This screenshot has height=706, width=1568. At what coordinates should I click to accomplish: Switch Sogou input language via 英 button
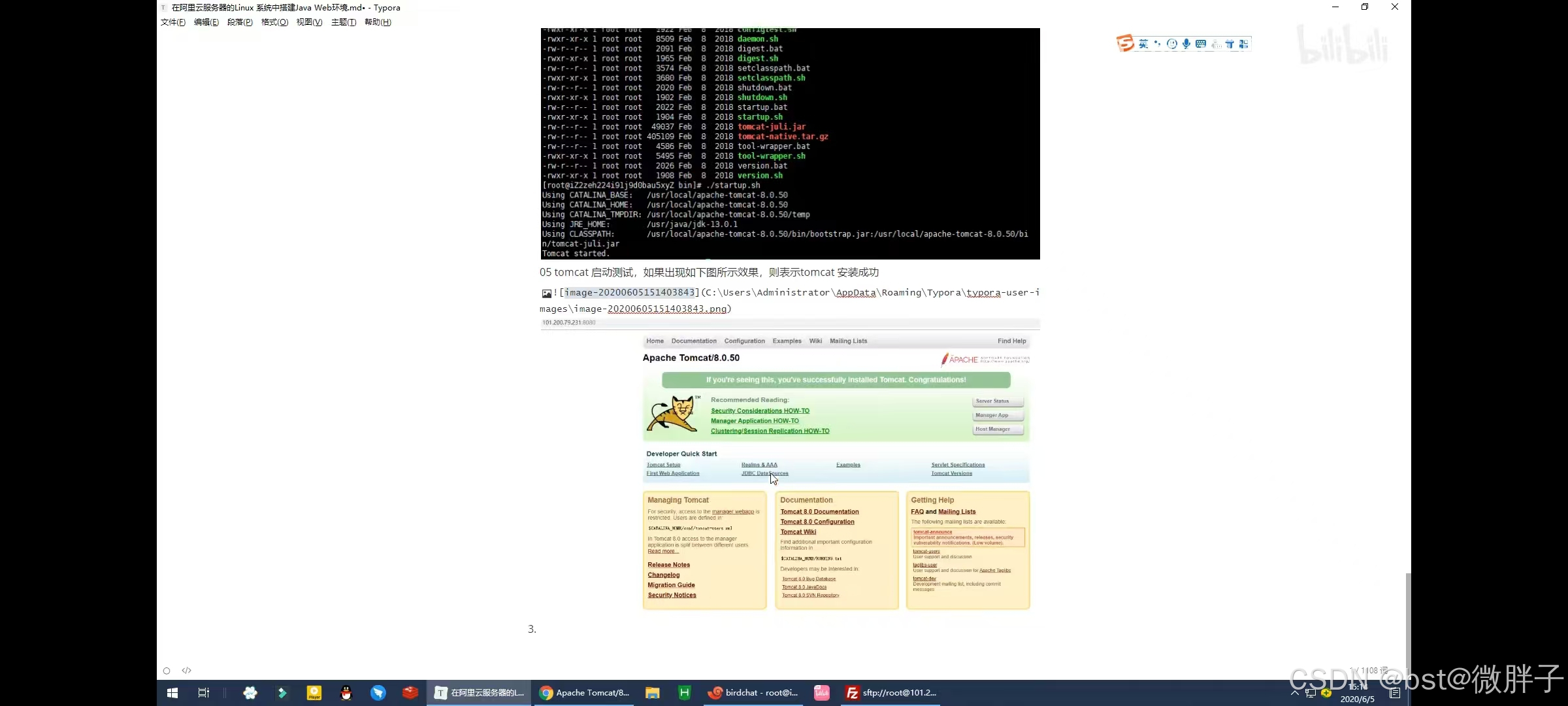coord(1143,44)
